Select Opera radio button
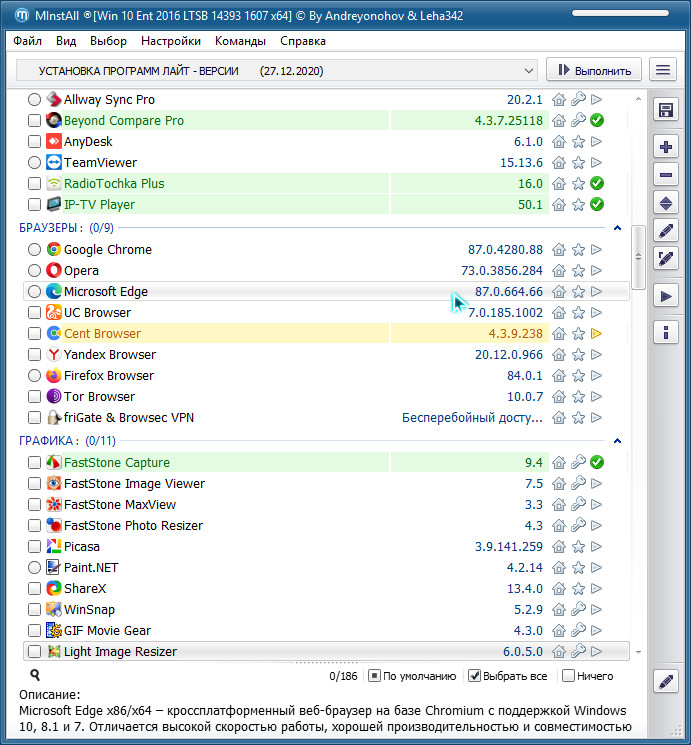The image size is (691, 745). (34, 270)
